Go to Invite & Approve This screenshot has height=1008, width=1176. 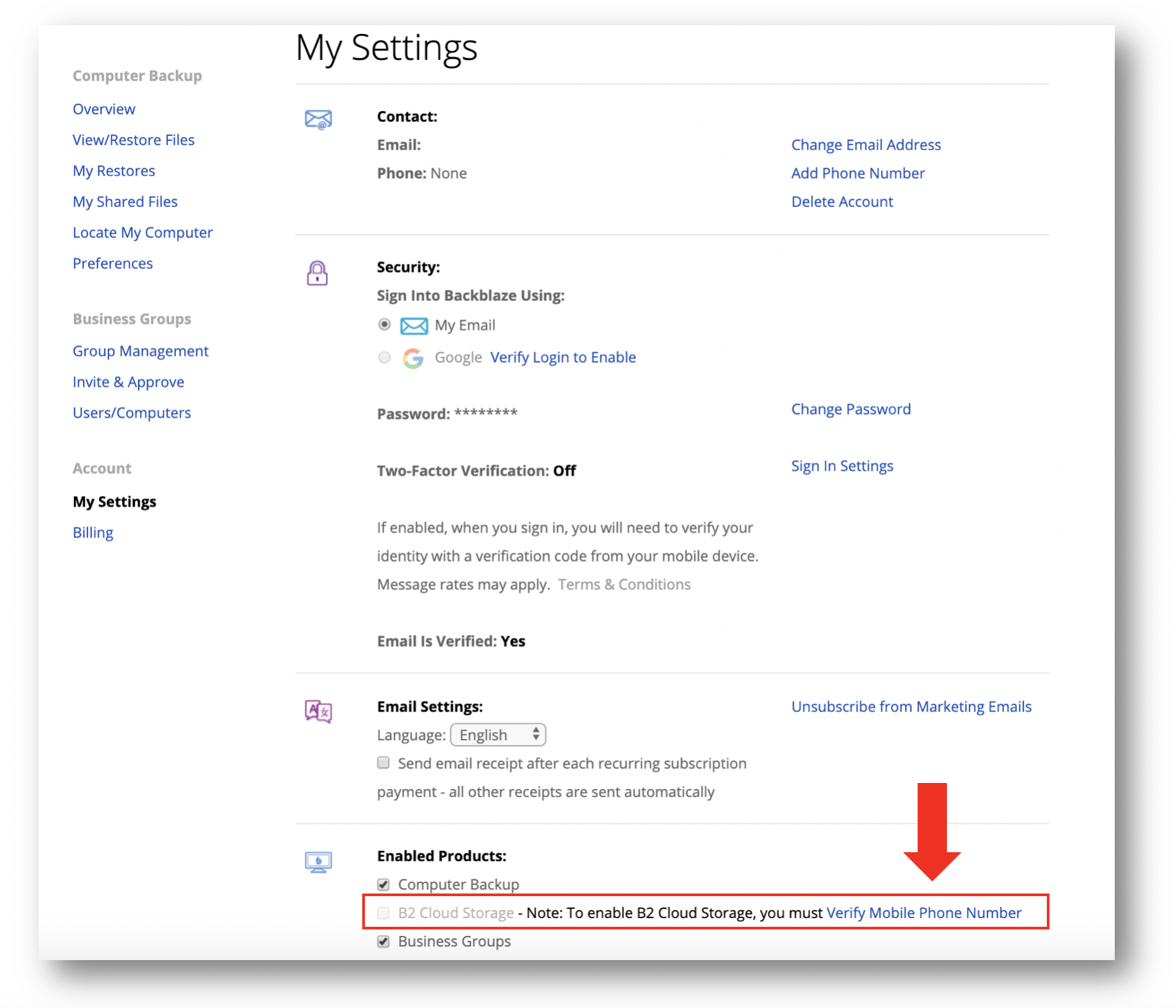click(x=129, y=382)
